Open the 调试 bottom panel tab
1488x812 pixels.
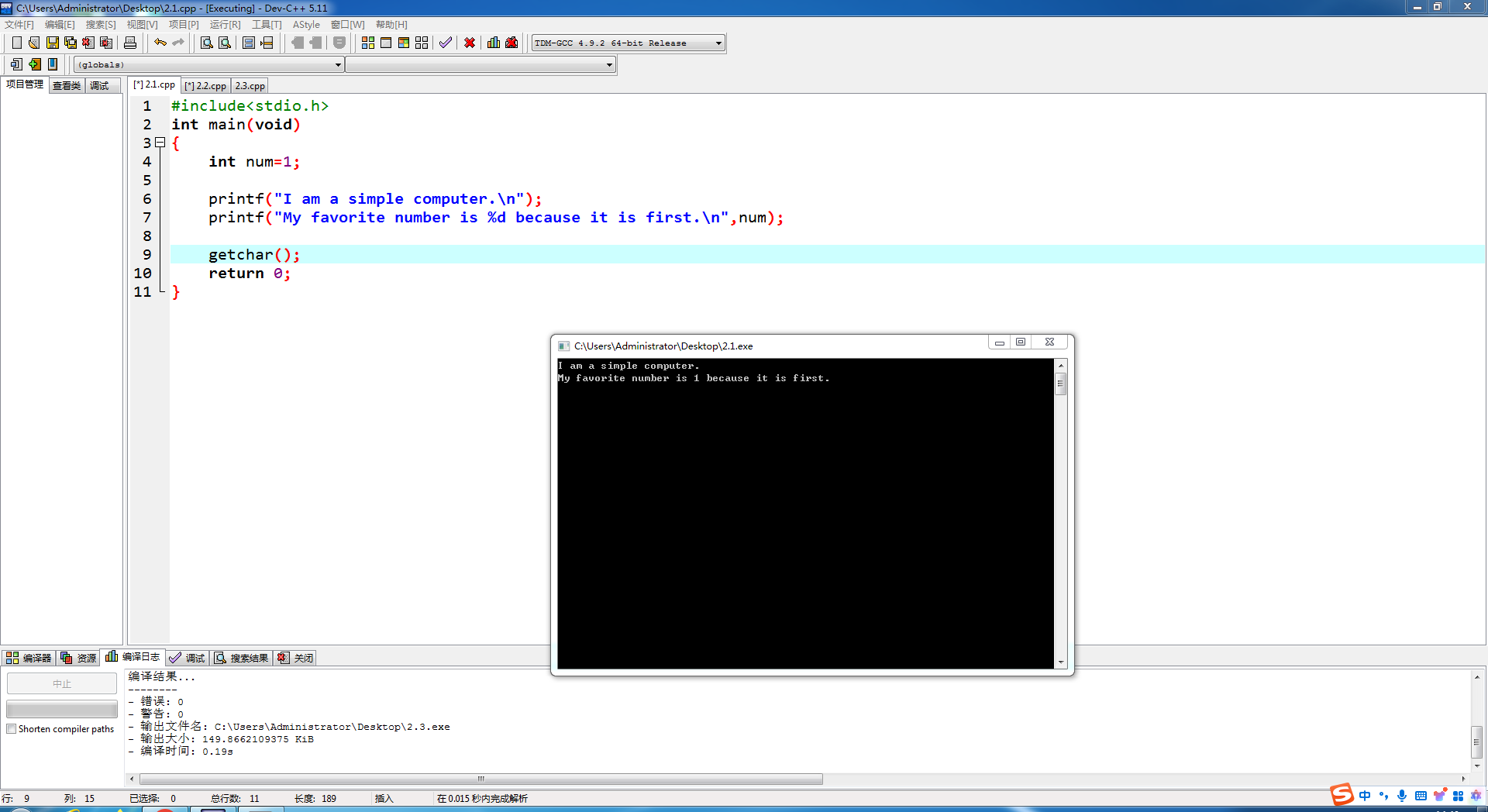tap(187, 658)
